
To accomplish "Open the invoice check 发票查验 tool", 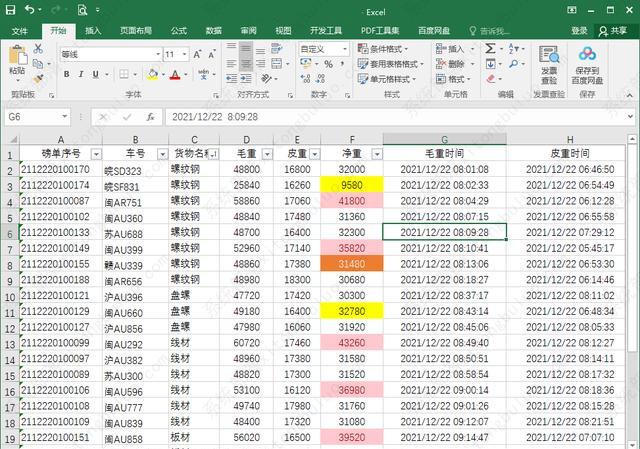I will 549,61.
